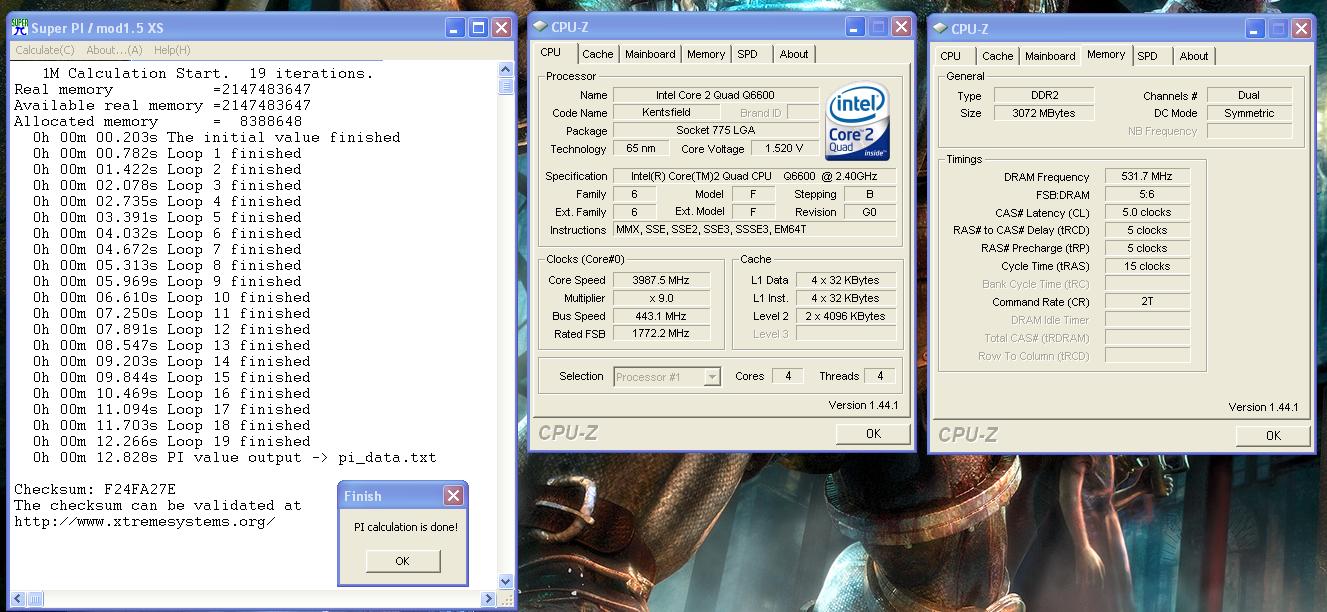Image resolution: width=1327 pixels, height=612 pixels.
Task: Close the Finish dialog with X button
Action: (x=453, y=496)
